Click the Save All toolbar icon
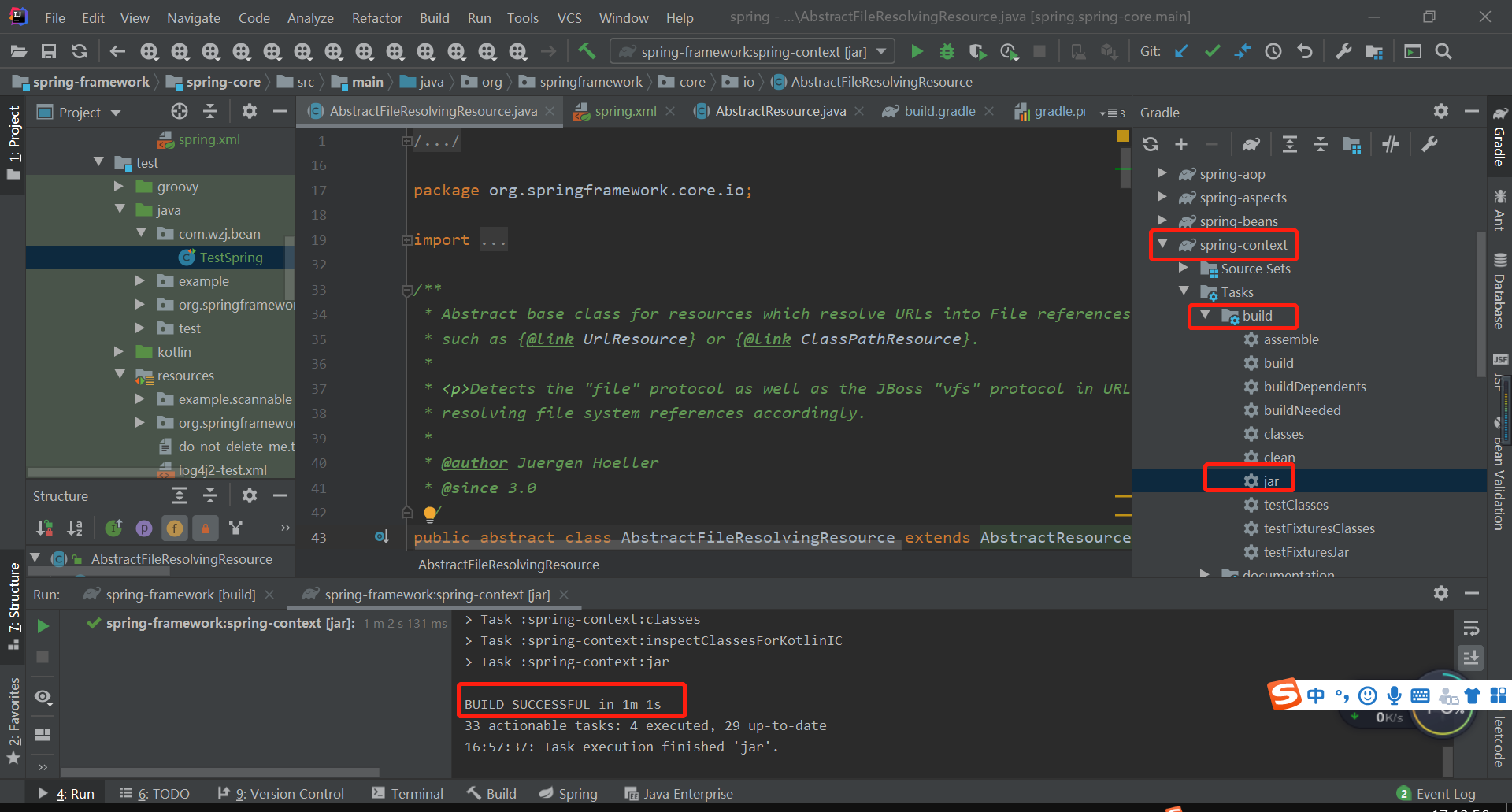Image resolution: width=1512 pixels, height=812 pixels. point(49,51)
